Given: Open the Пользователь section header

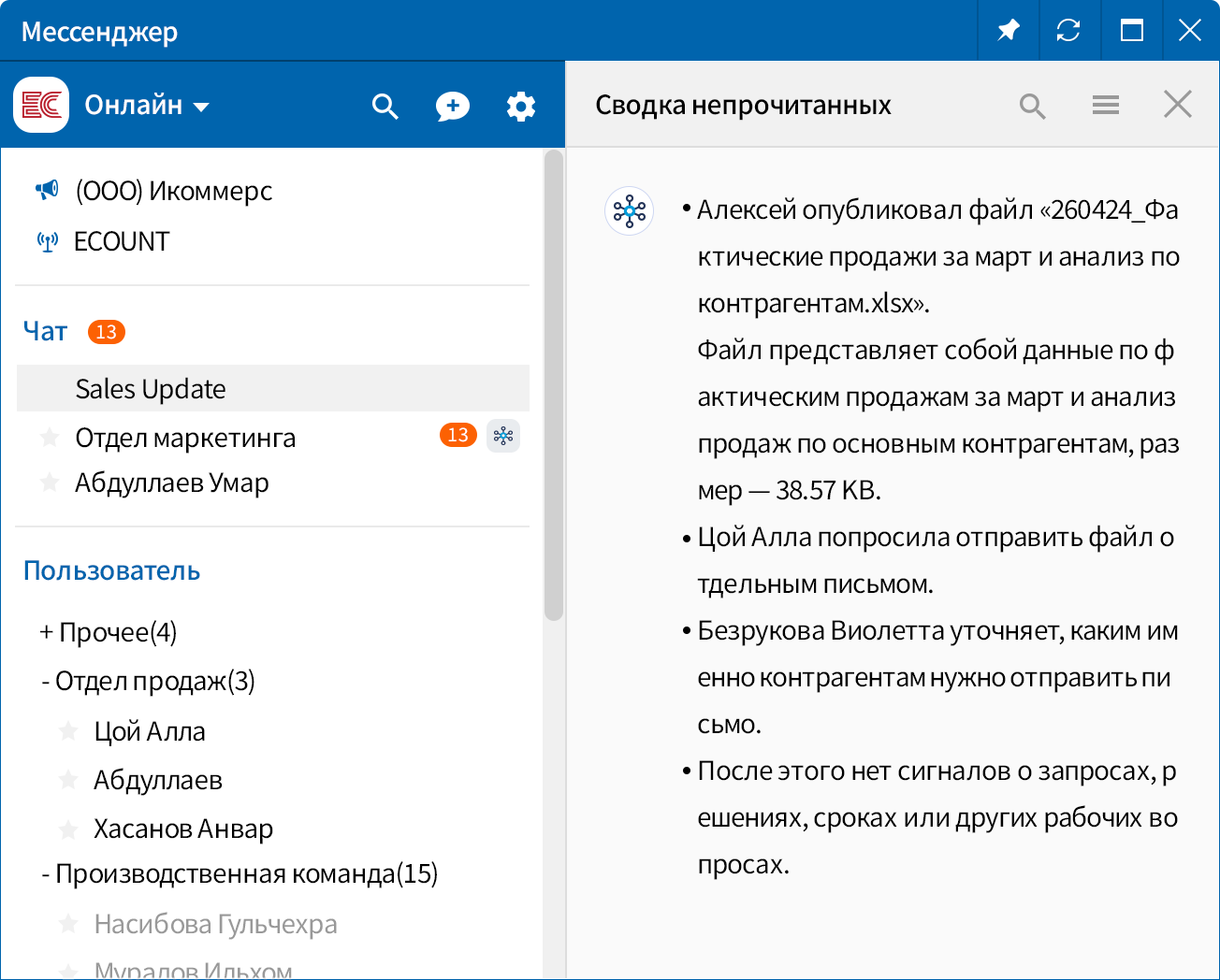Looking at the screenshot, I should coord(112,570).
